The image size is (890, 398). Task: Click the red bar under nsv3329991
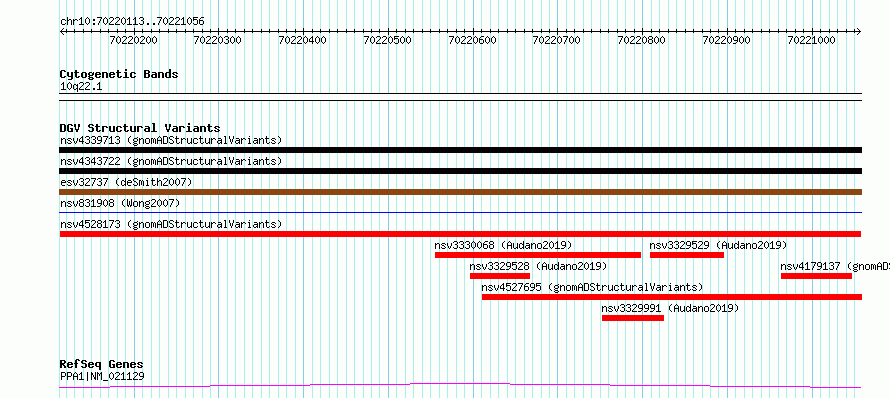pos(633,318)
